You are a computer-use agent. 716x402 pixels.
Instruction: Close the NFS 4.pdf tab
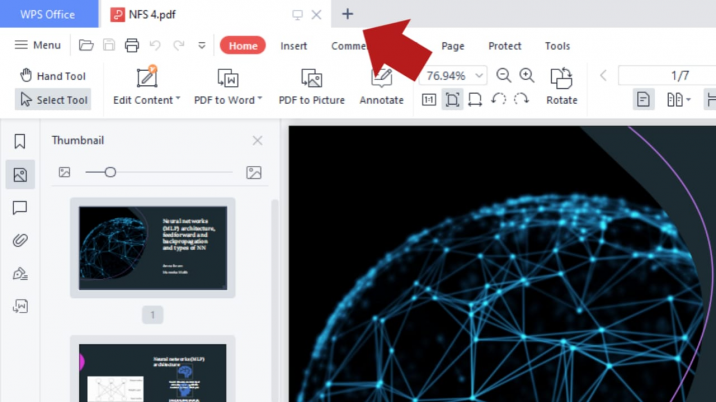pos(316,15)
